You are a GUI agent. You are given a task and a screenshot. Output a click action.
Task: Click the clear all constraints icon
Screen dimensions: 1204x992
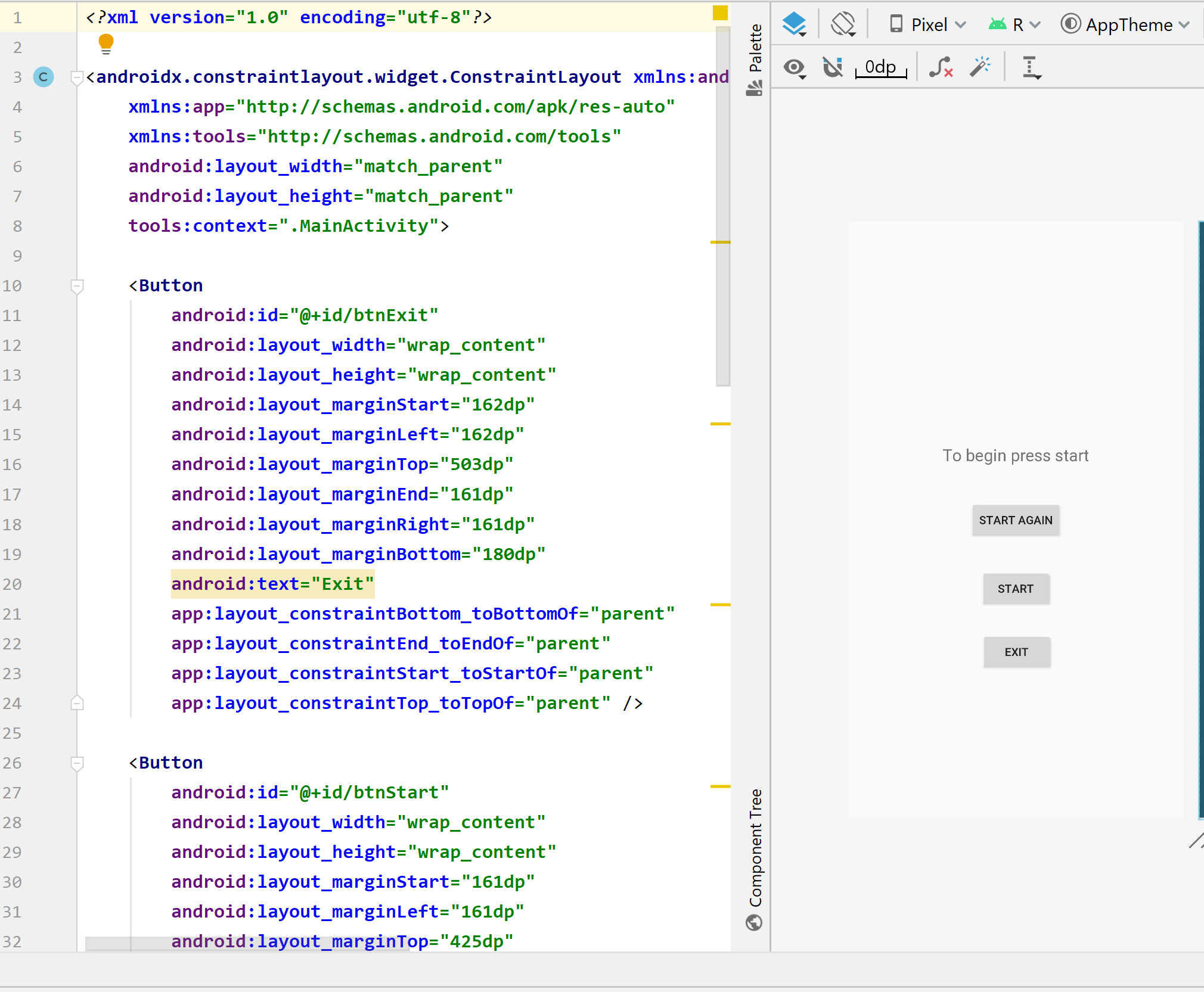941,67
